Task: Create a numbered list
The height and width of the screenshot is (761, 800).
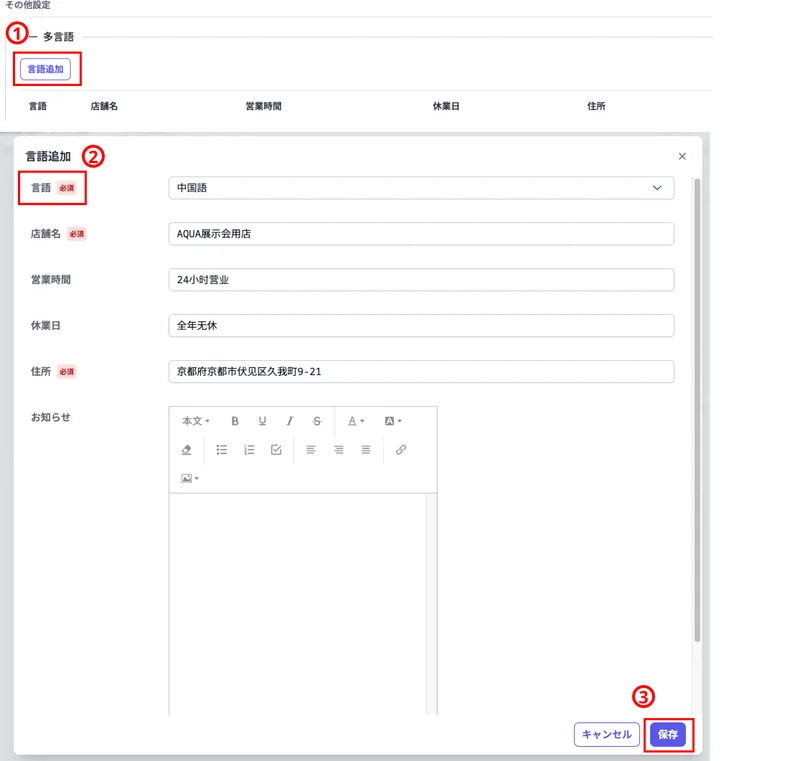Action: click(247, 449)
